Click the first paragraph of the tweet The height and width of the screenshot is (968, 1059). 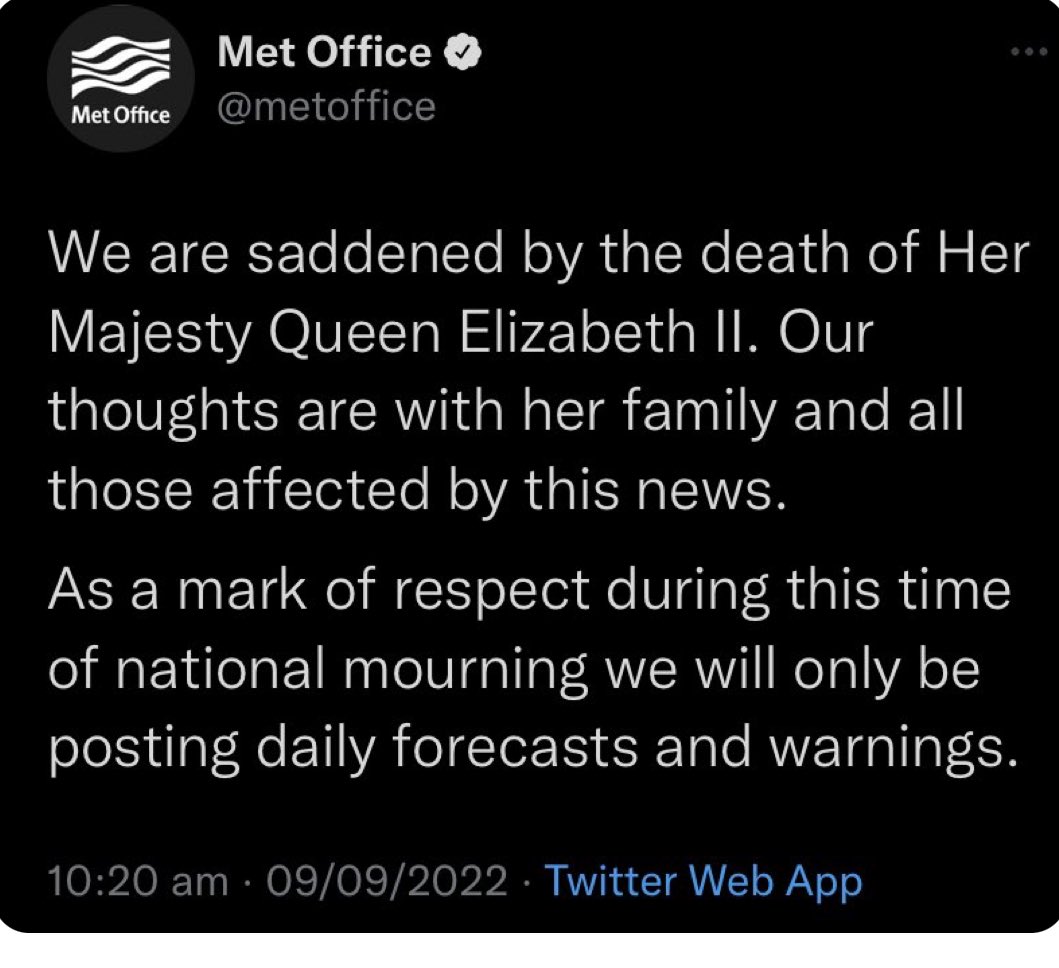pyautogui.click(x=530, y=370)
